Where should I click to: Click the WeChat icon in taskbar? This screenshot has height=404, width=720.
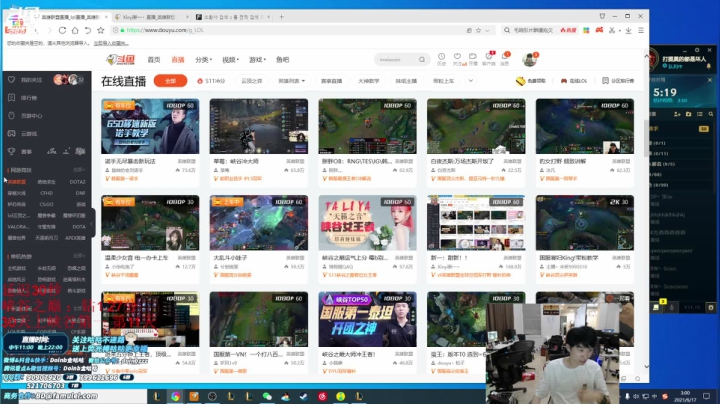coord(267,396)
